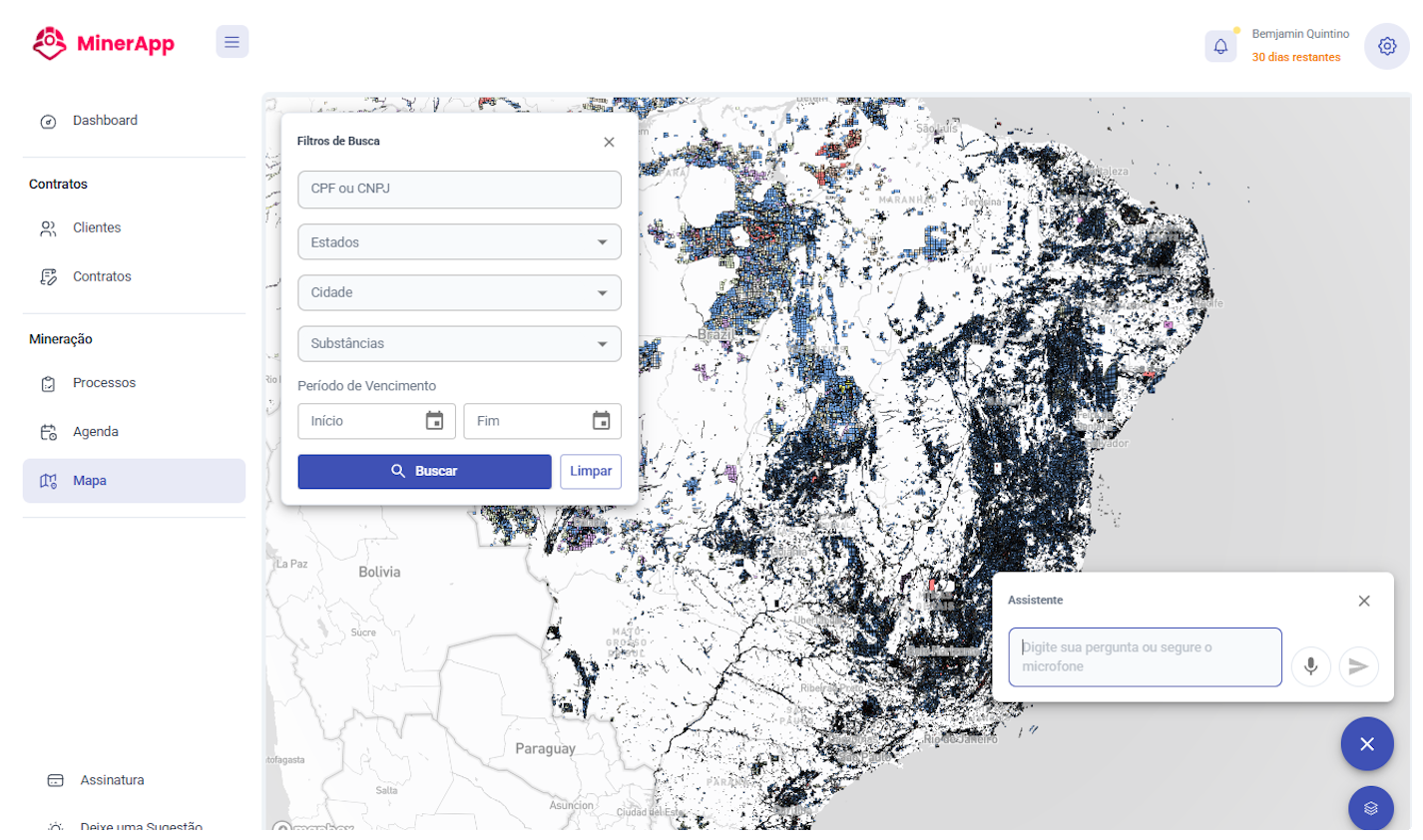Screen dimensions: 1423x840
Task: Click the La Paz map label
Action: pyautogui.click(x=292, y=565)
